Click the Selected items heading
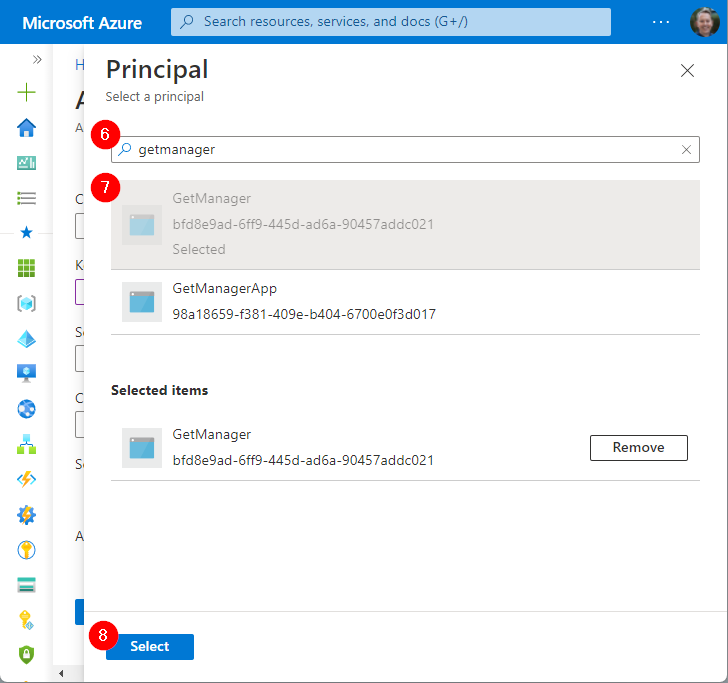 [x=159, y=390]
